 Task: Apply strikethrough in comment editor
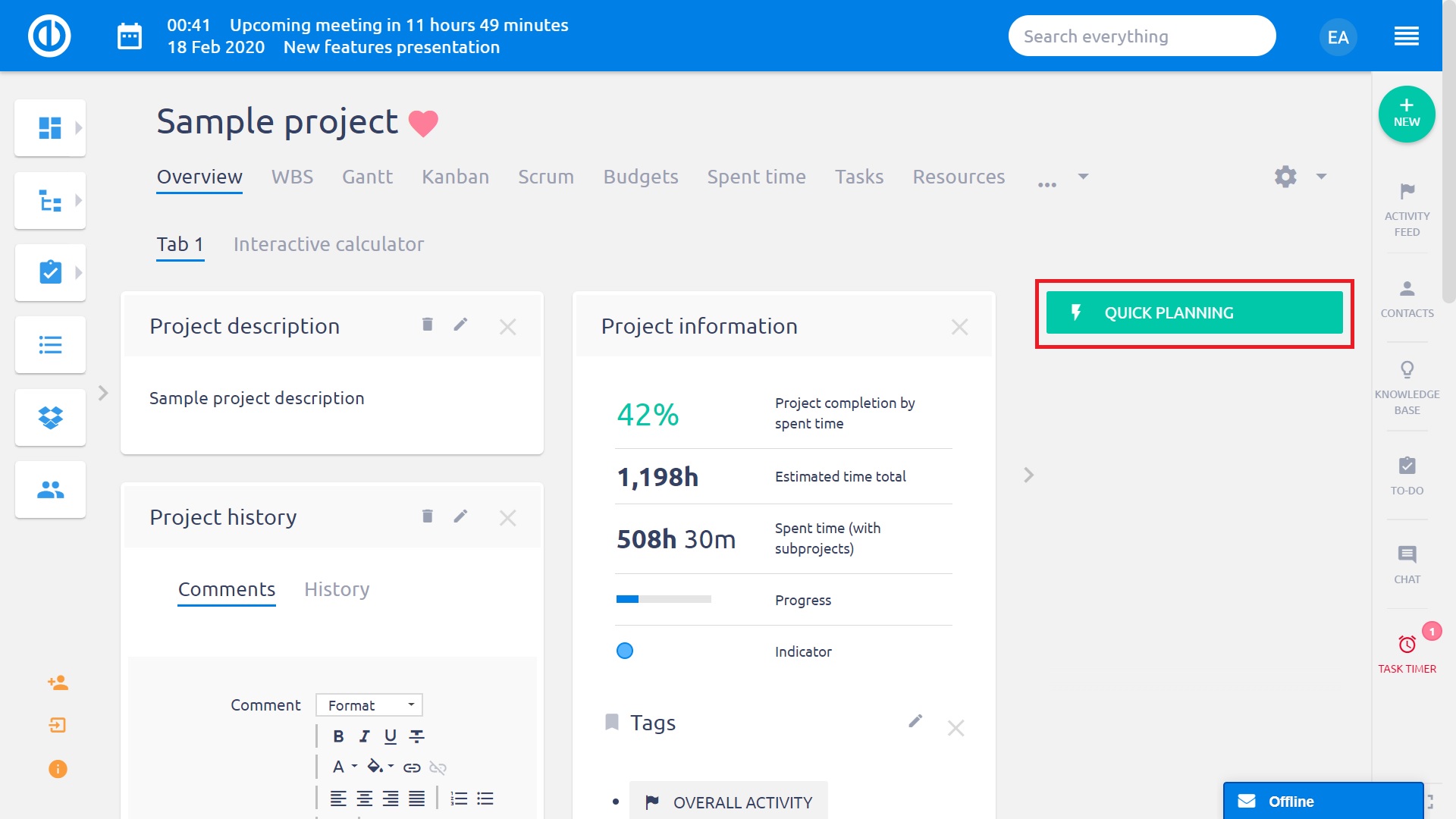click(x=416, y=736)
